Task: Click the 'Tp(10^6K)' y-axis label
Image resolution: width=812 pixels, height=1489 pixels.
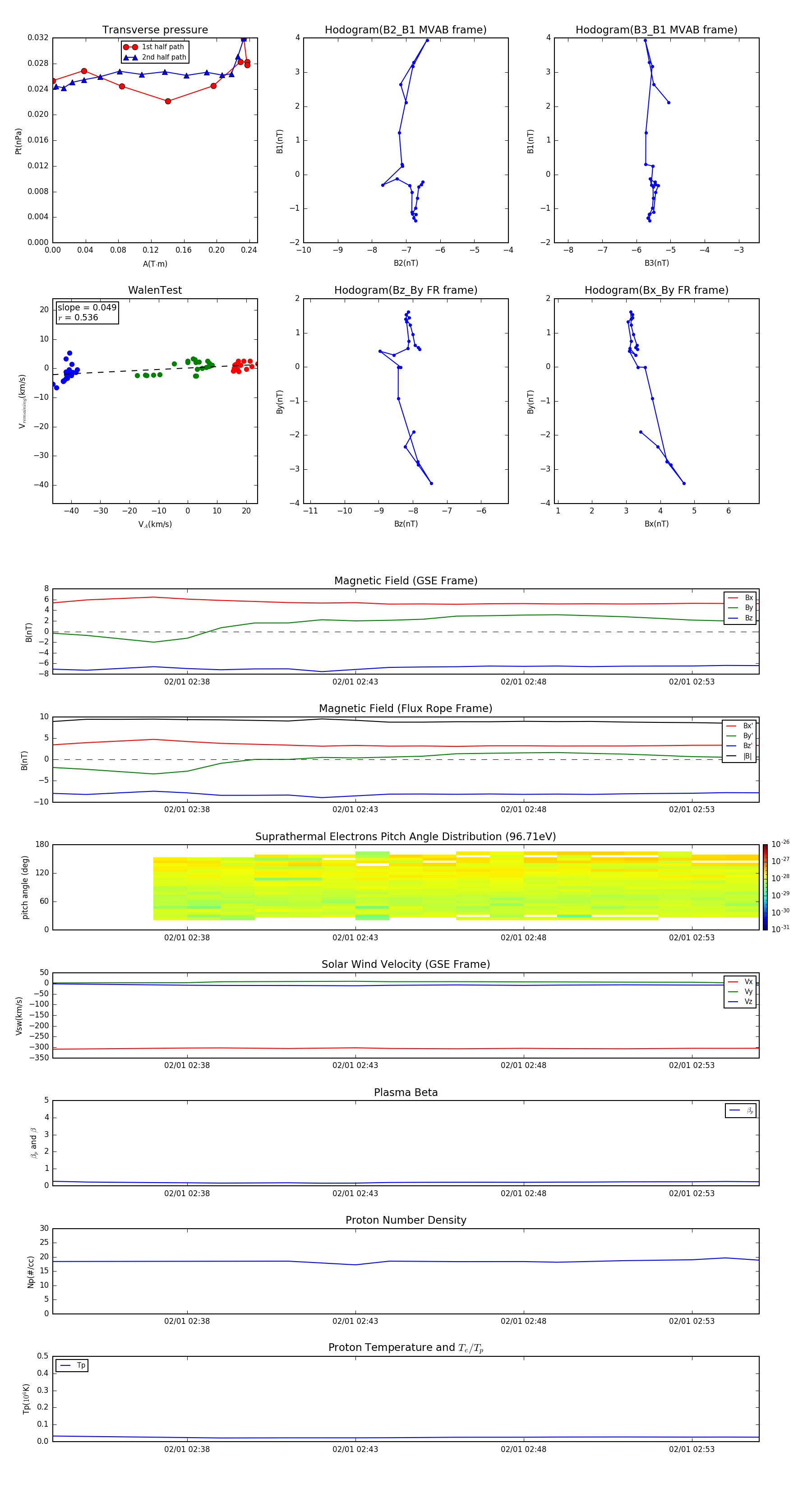Action: coord(27,1399)
